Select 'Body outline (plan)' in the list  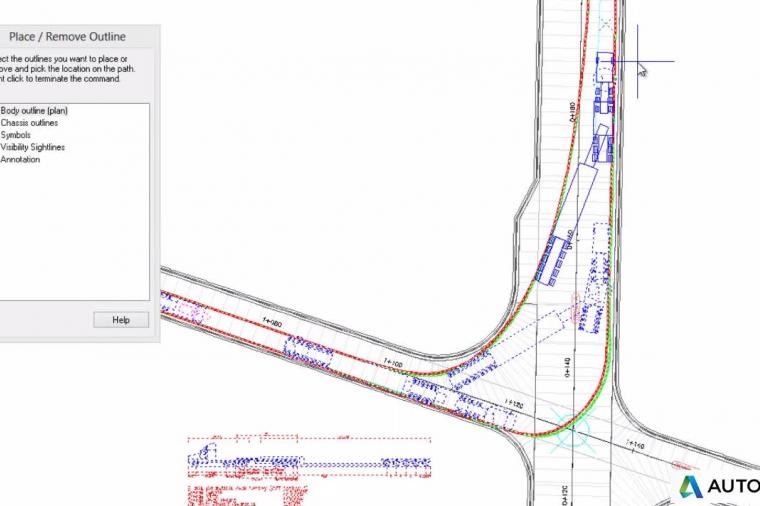click(34, 110)
